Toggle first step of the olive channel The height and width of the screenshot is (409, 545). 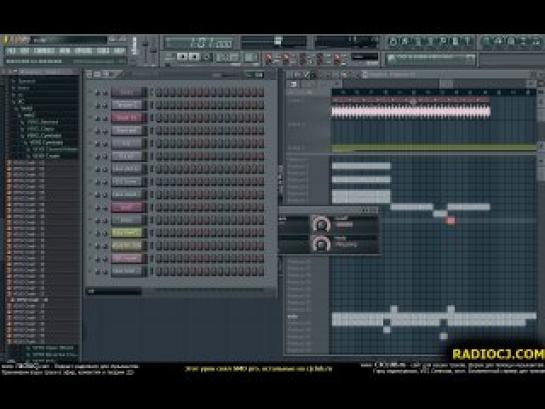pyautogui.click(x=159, y=245)
